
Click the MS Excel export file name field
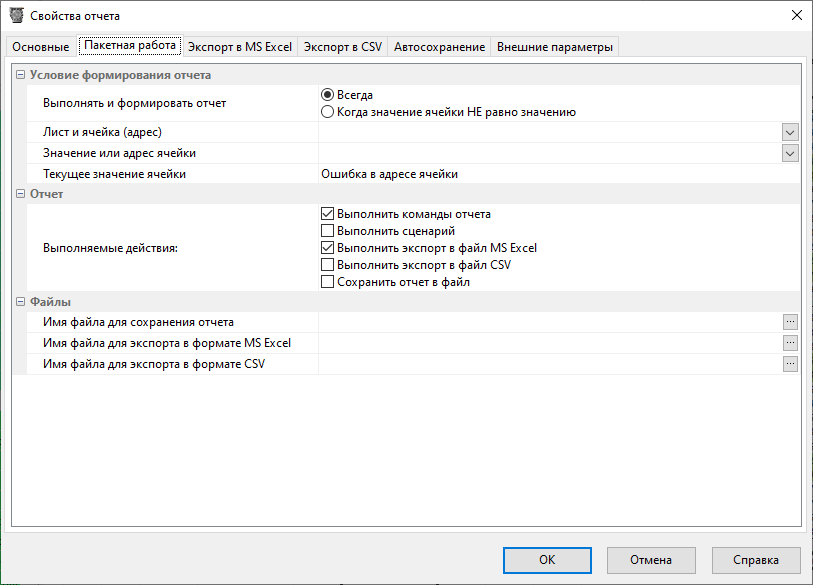(x=550, y=343)
